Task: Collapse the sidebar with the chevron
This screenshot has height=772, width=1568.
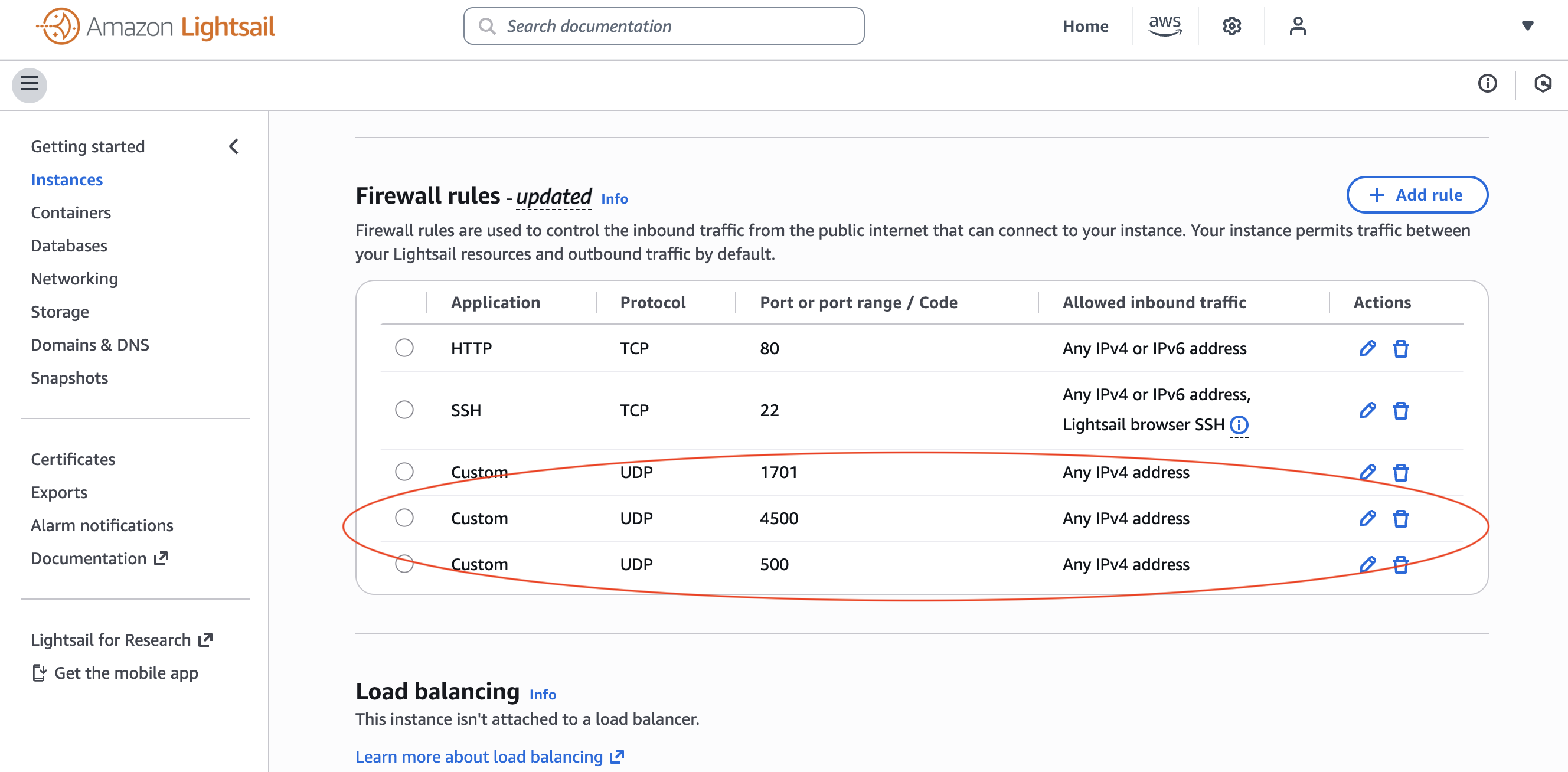Action: tap(234, 146)
